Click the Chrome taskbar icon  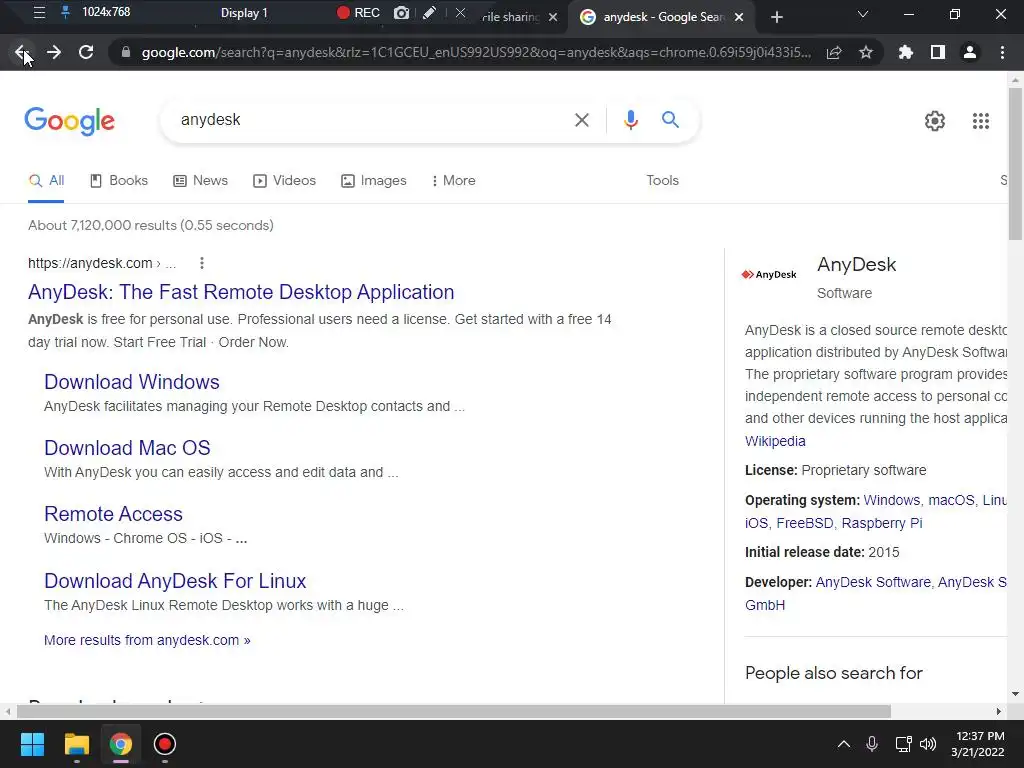point(121,744)
